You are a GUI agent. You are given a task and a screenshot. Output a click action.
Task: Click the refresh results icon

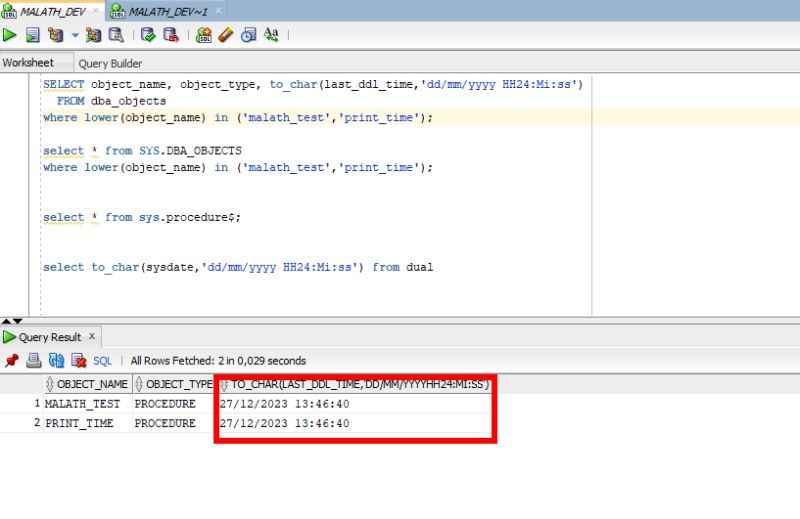[56, 361]
